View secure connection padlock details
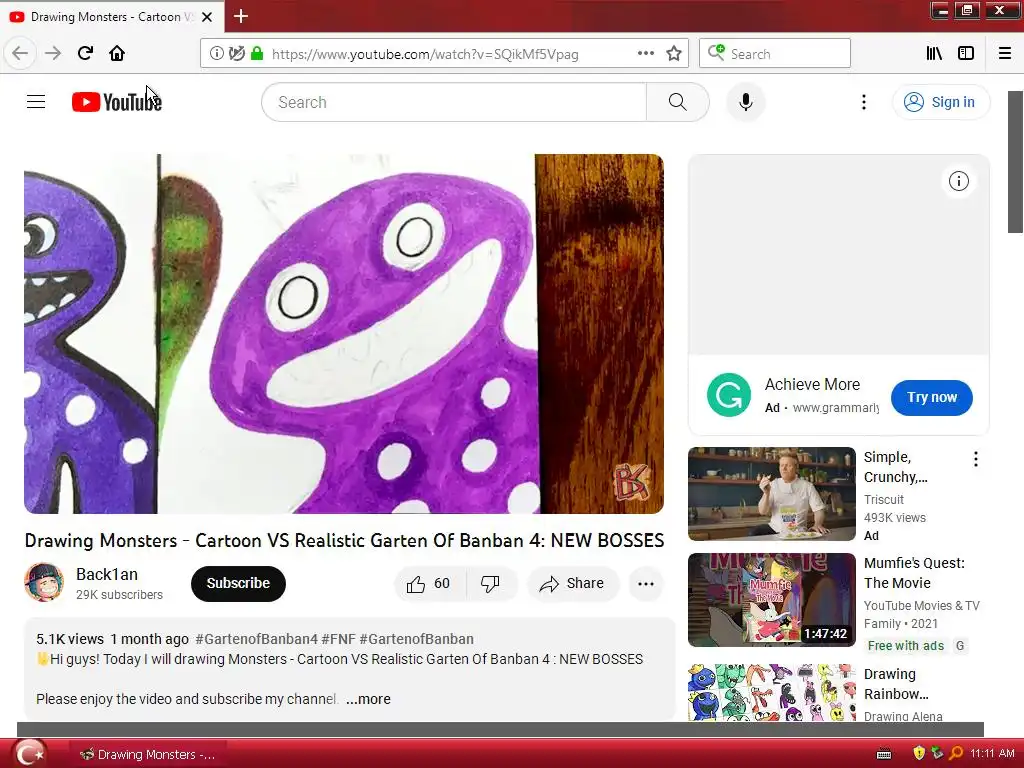Screen dimensions: 1024x768 pyautogui.click(x=257, y=54)
